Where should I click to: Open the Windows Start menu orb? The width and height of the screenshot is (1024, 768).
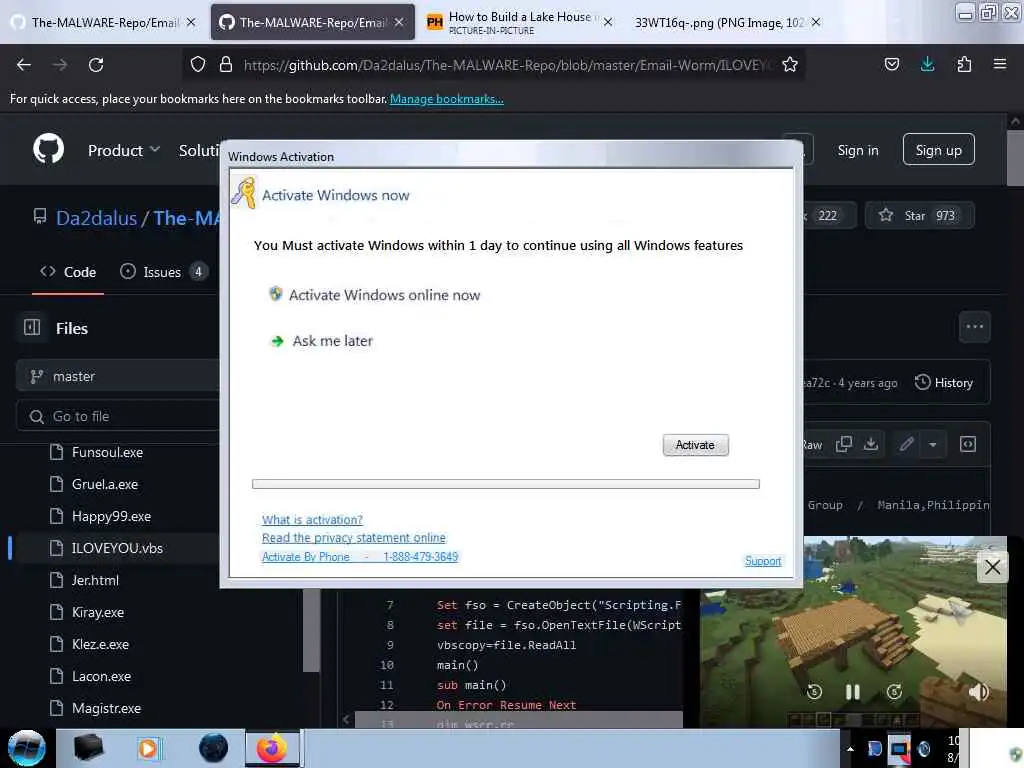pos(26,748)
